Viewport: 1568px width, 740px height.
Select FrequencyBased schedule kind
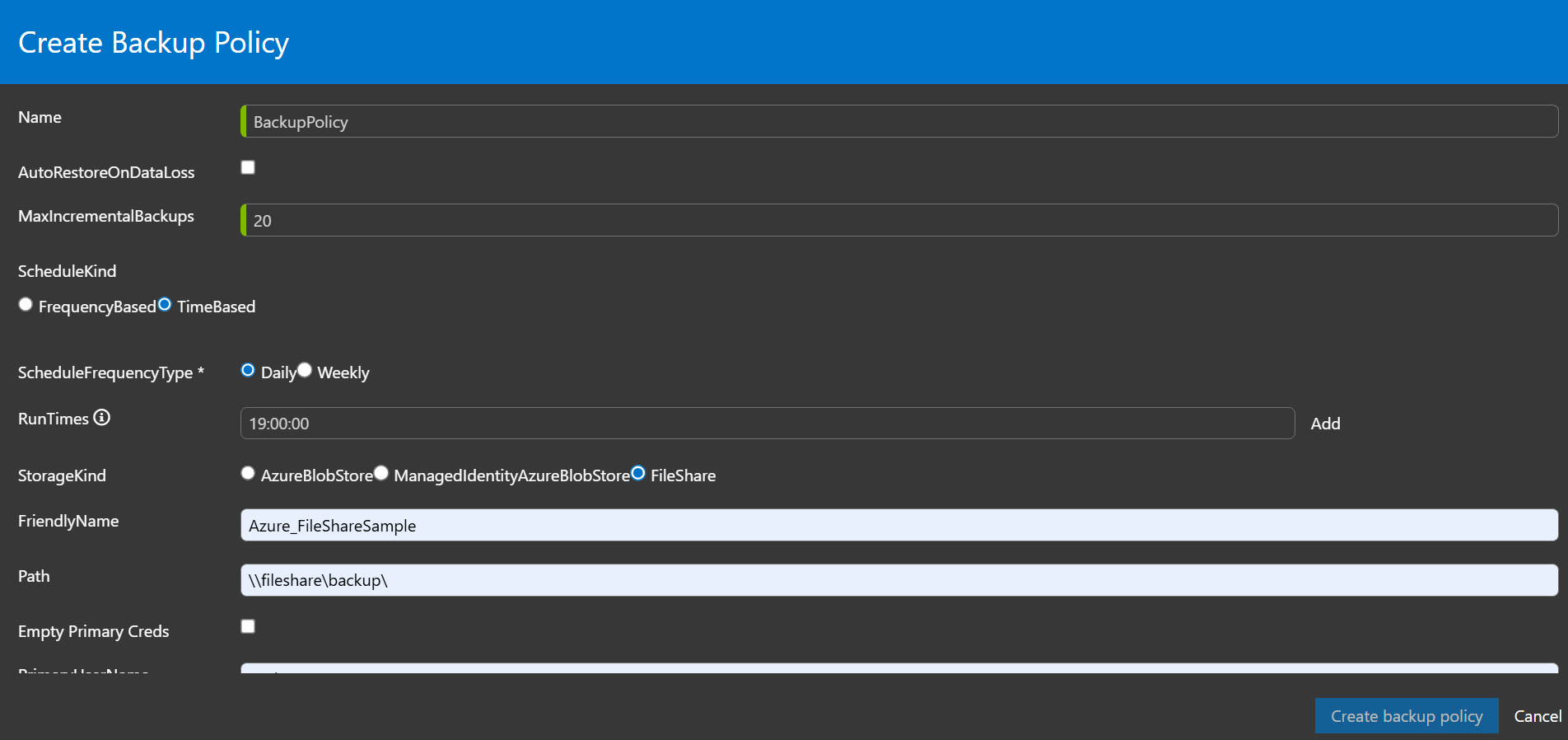tap(26, 305)
